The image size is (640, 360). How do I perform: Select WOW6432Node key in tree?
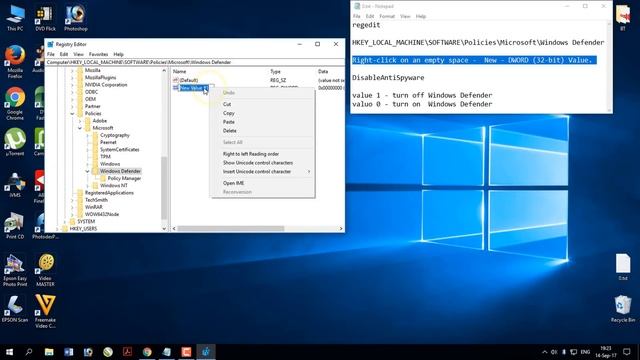[102, 214]
